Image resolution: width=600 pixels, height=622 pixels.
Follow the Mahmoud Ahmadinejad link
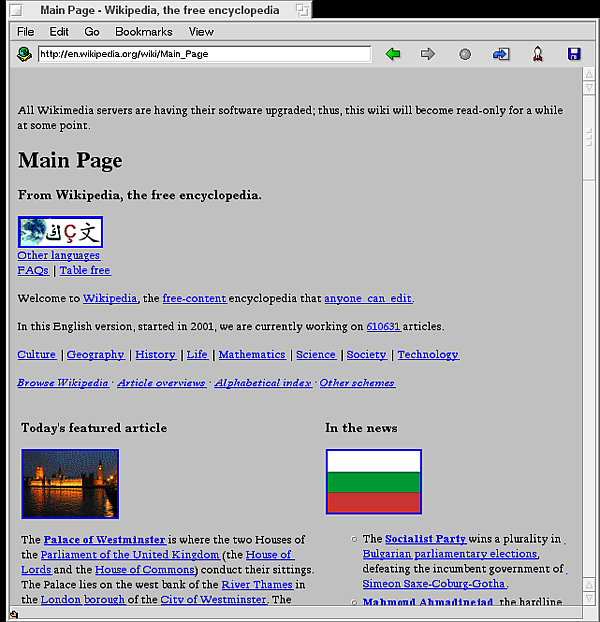tap(427, 601)
